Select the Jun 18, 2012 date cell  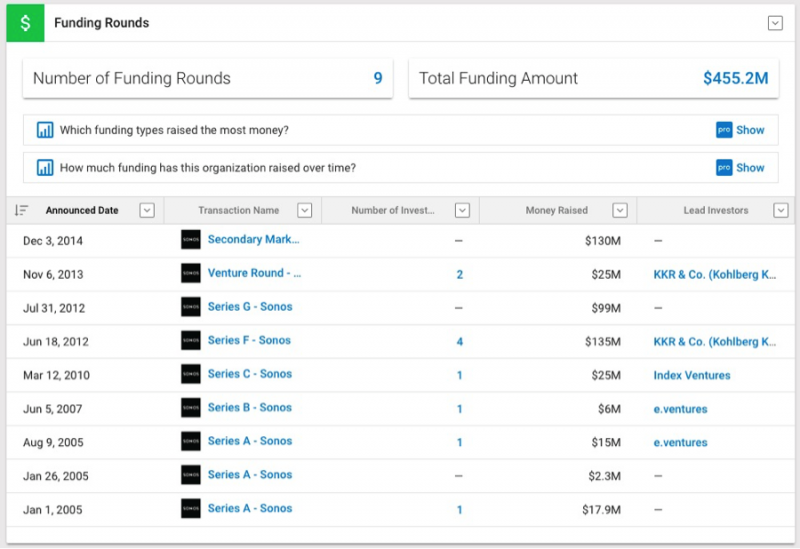(56, 342)
